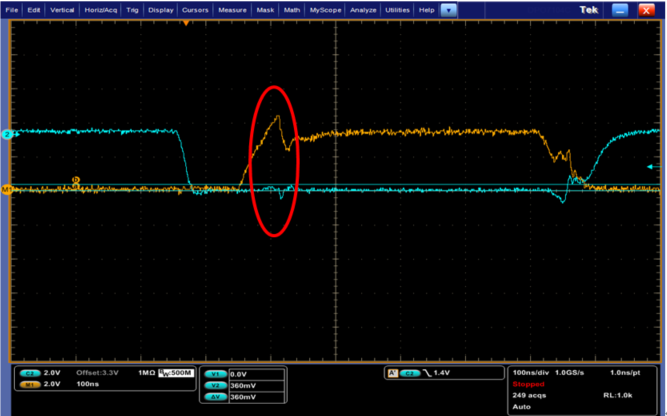The image size is (667, 416).
Task: Open the File menu
Action: pyautogui.click(x=13, y=9)
